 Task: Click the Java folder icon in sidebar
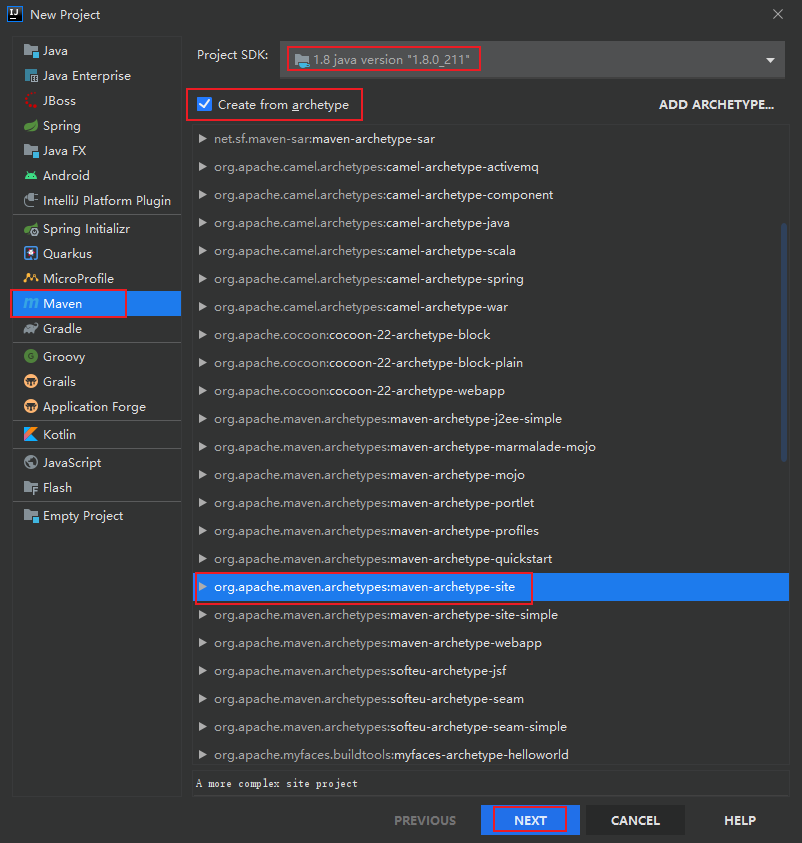pyautogui.click(x=31, y=51)
